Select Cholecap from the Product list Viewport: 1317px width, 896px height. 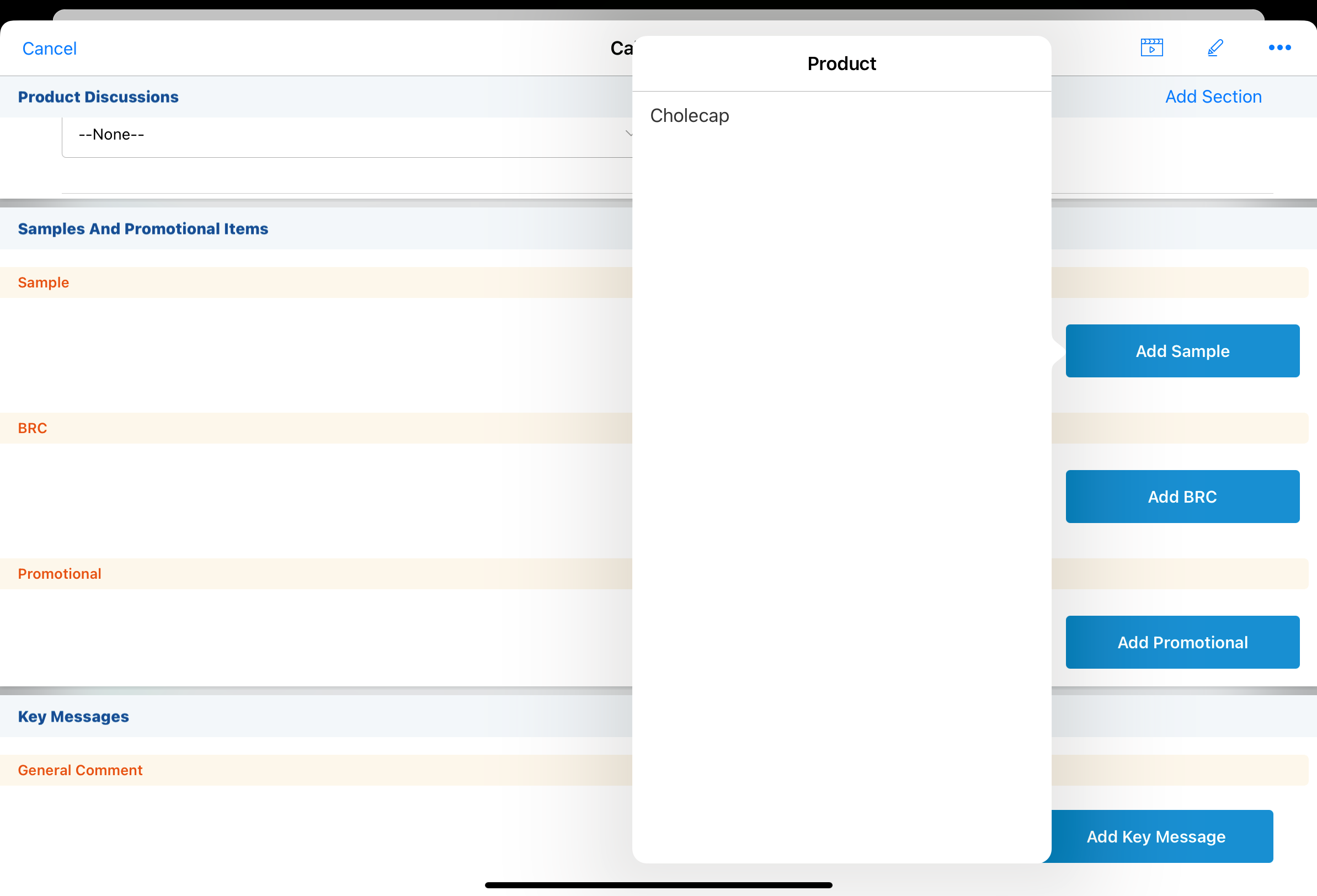point(689,116)
